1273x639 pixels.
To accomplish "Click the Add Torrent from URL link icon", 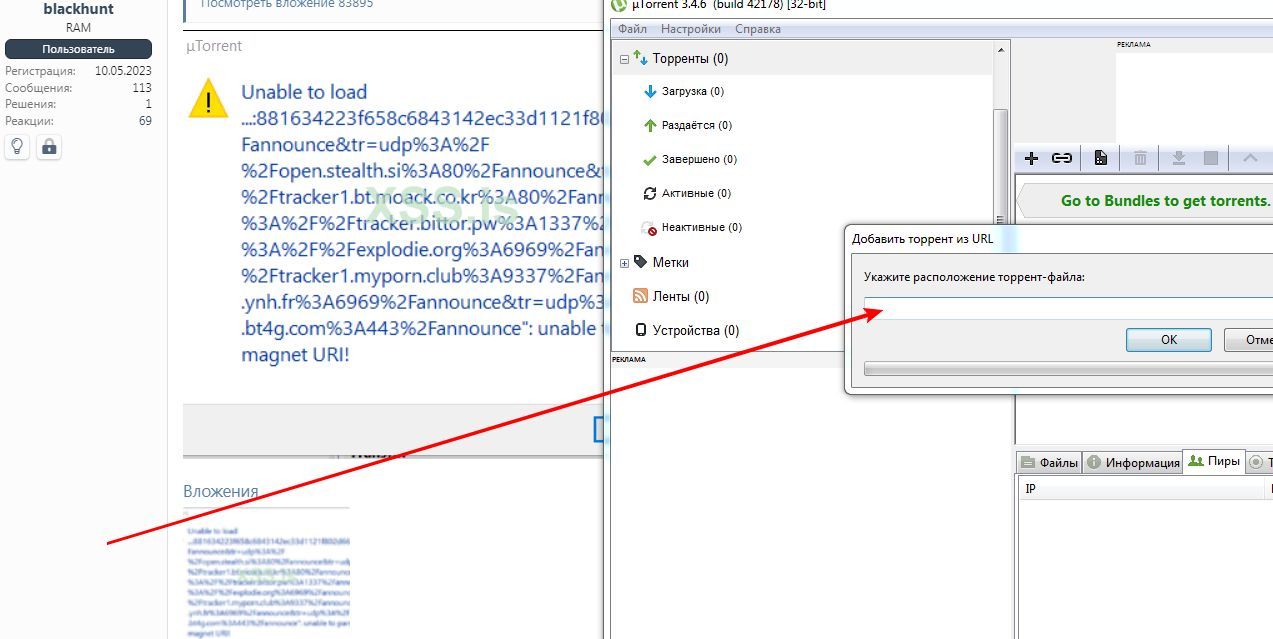I will [1062, 158].
